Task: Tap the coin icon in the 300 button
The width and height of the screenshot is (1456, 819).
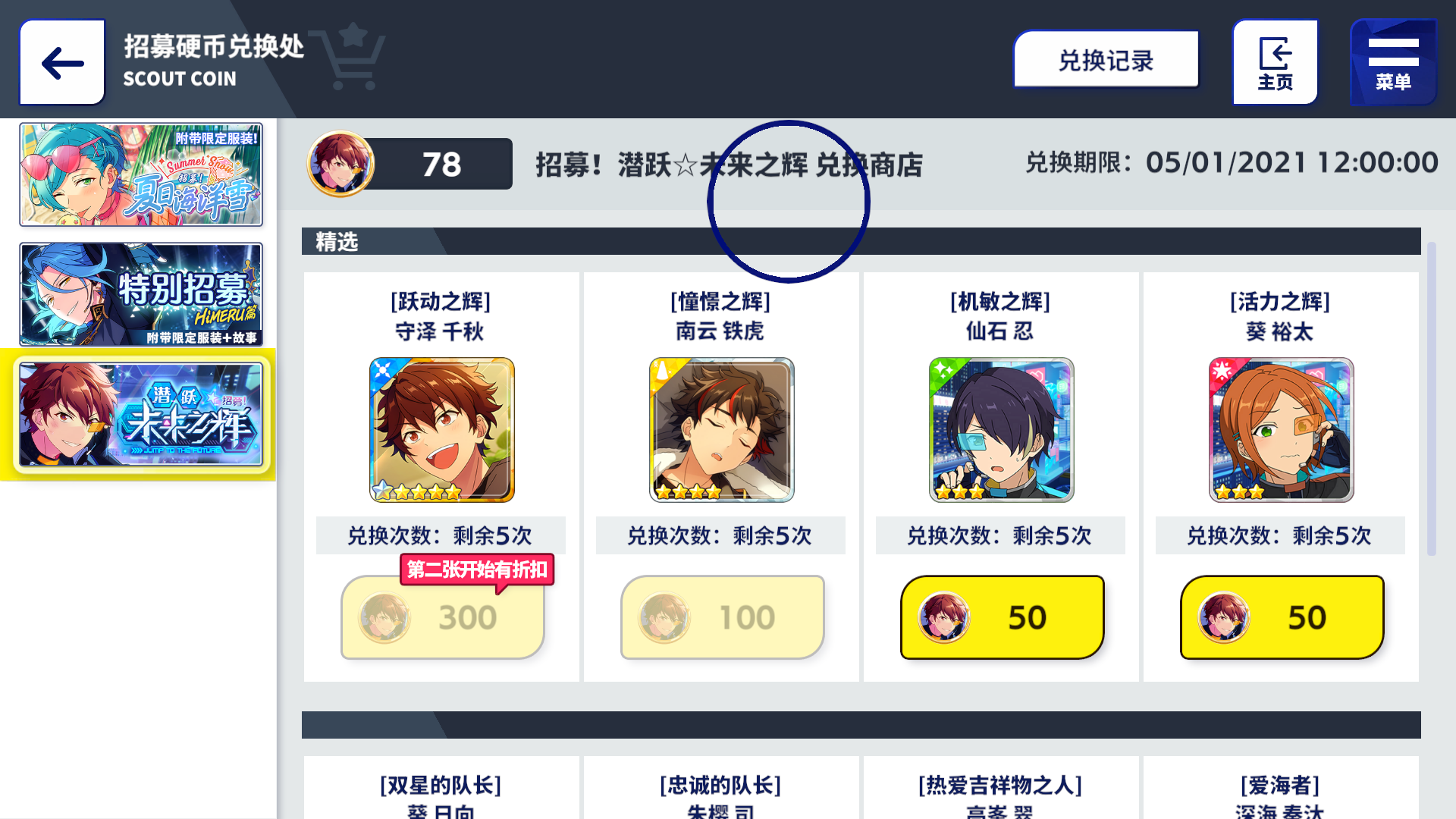Action: [x=384, y=617]
